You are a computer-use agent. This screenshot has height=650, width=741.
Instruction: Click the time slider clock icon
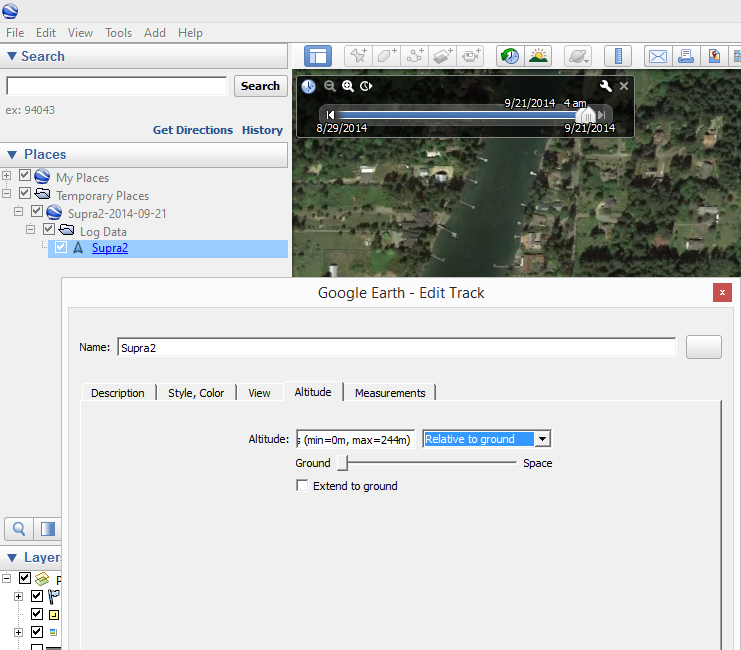coord(309,86)
